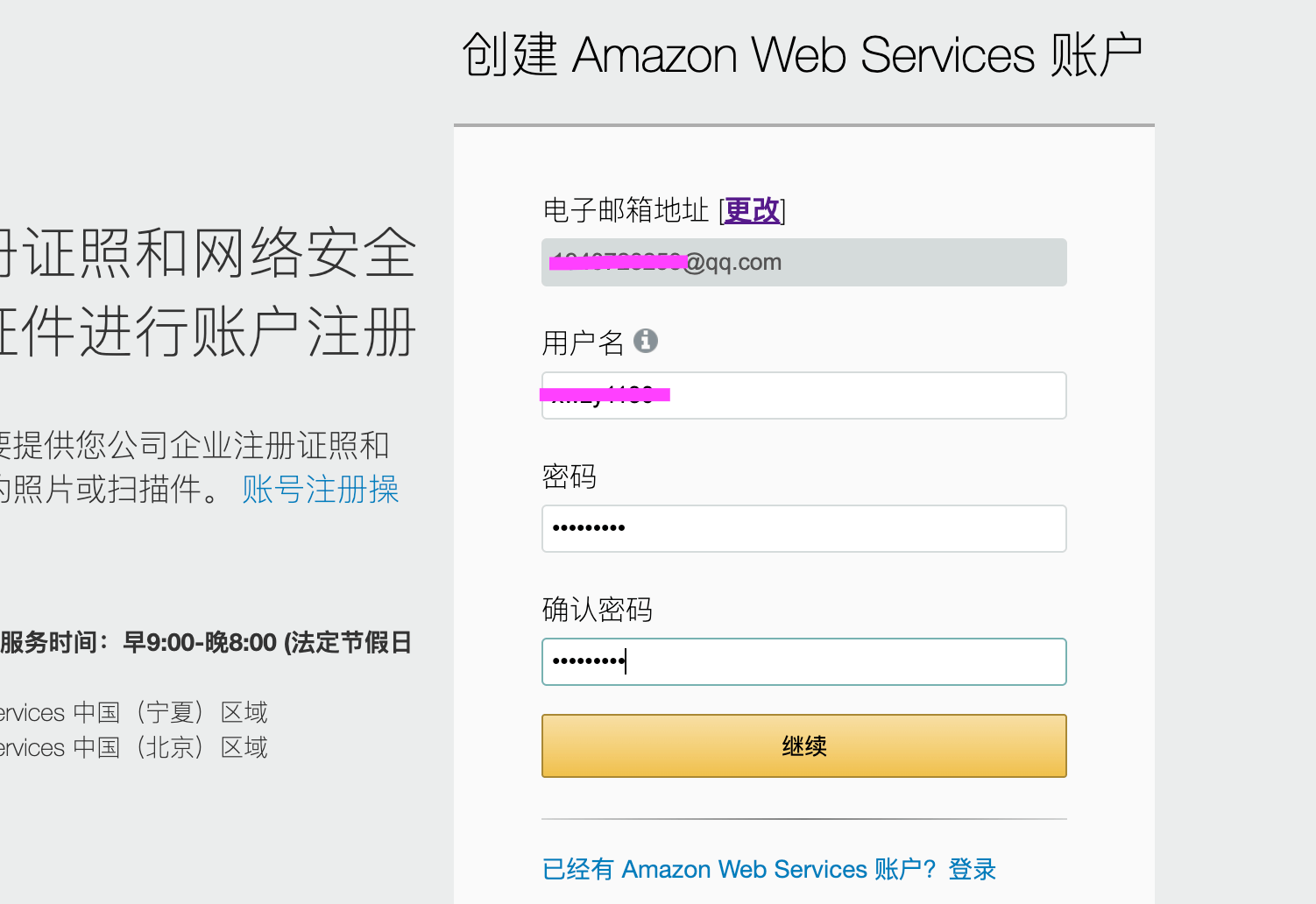Screen dimensions: 1316x904
Task: Click the 件进行账户注册 heading line
Action: [209, 332]
